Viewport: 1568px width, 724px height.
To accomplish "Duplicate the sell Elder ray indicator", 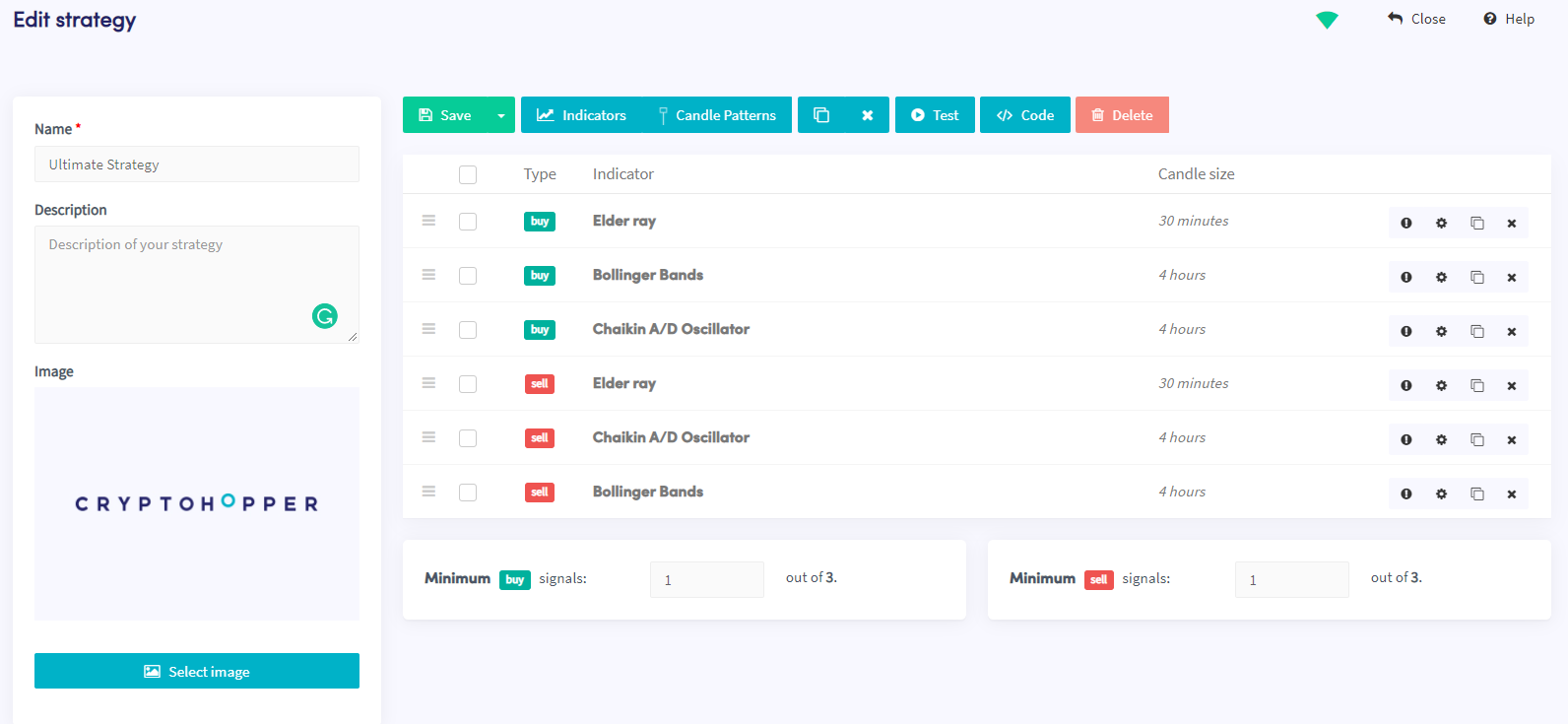I will point(1476,385).
